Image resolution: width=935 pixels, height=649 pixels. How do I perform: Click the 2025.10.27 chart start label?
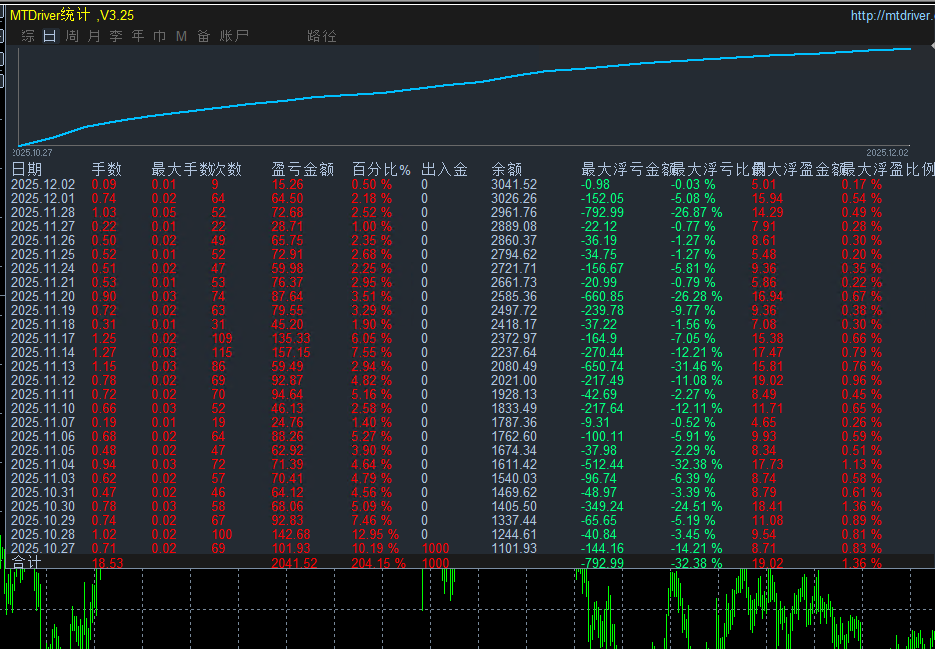pos(33,152)
